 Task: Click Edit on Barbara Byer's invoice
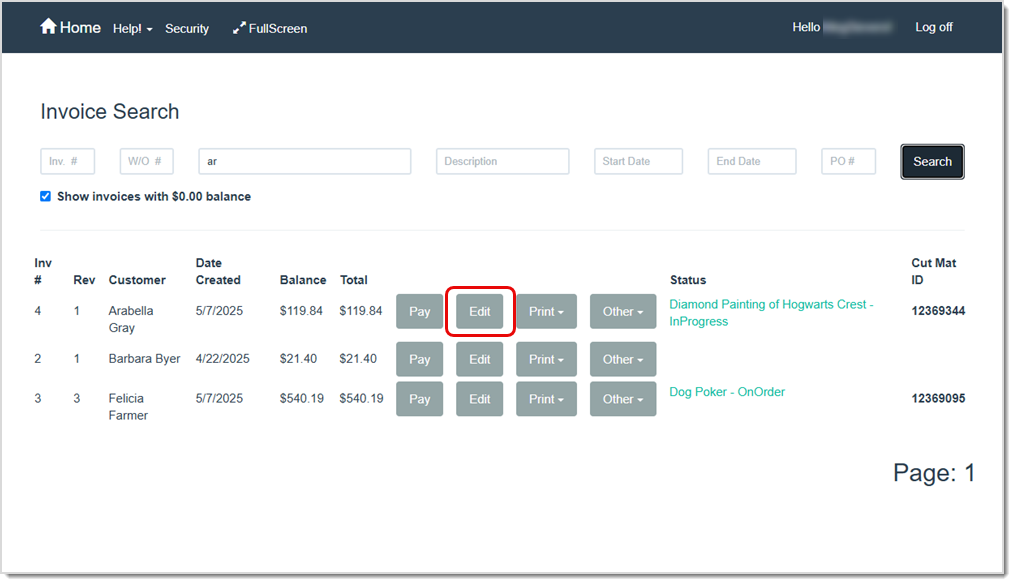[x=479, y=358]
